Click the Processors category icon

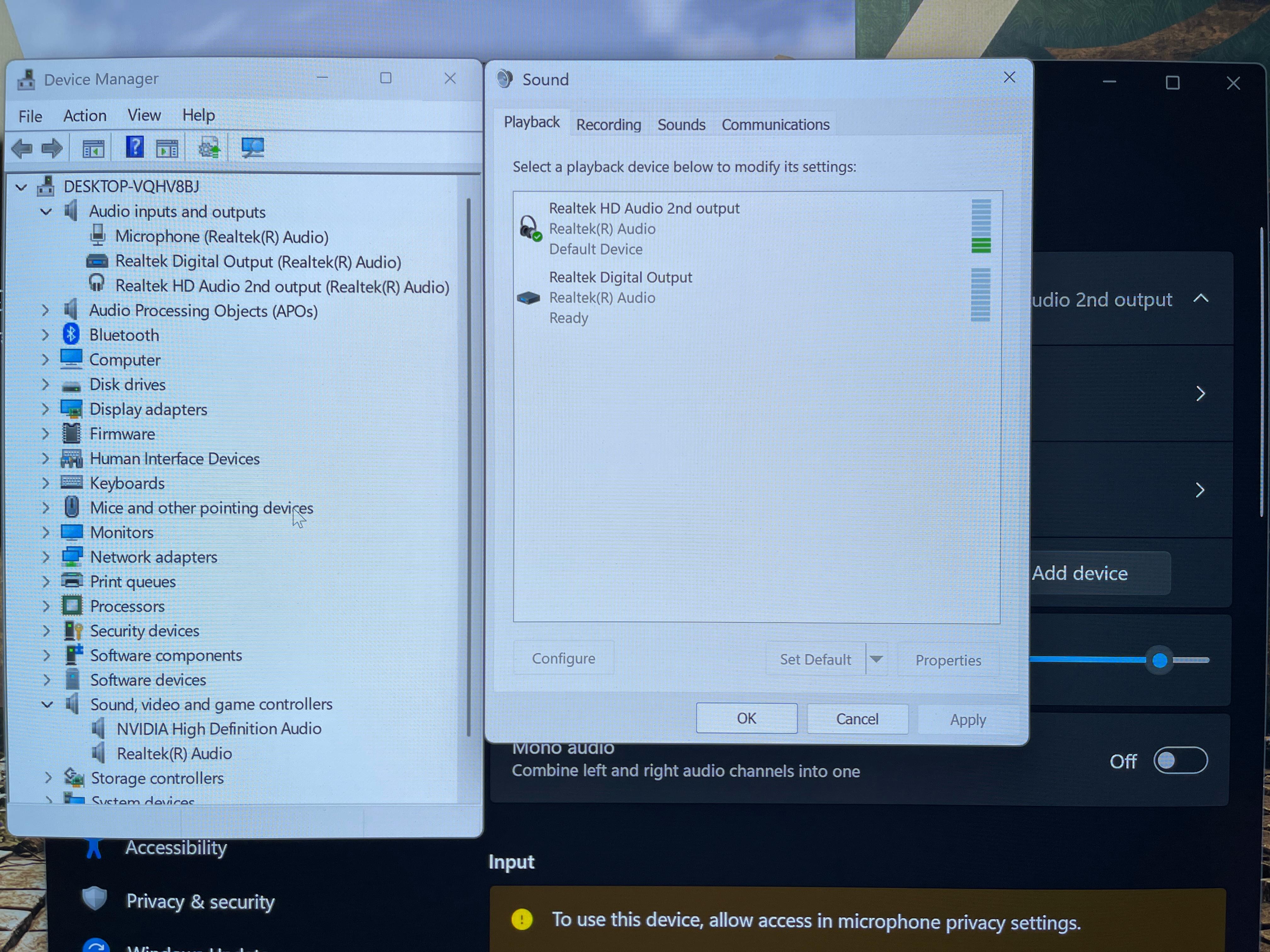pos(72,605)
